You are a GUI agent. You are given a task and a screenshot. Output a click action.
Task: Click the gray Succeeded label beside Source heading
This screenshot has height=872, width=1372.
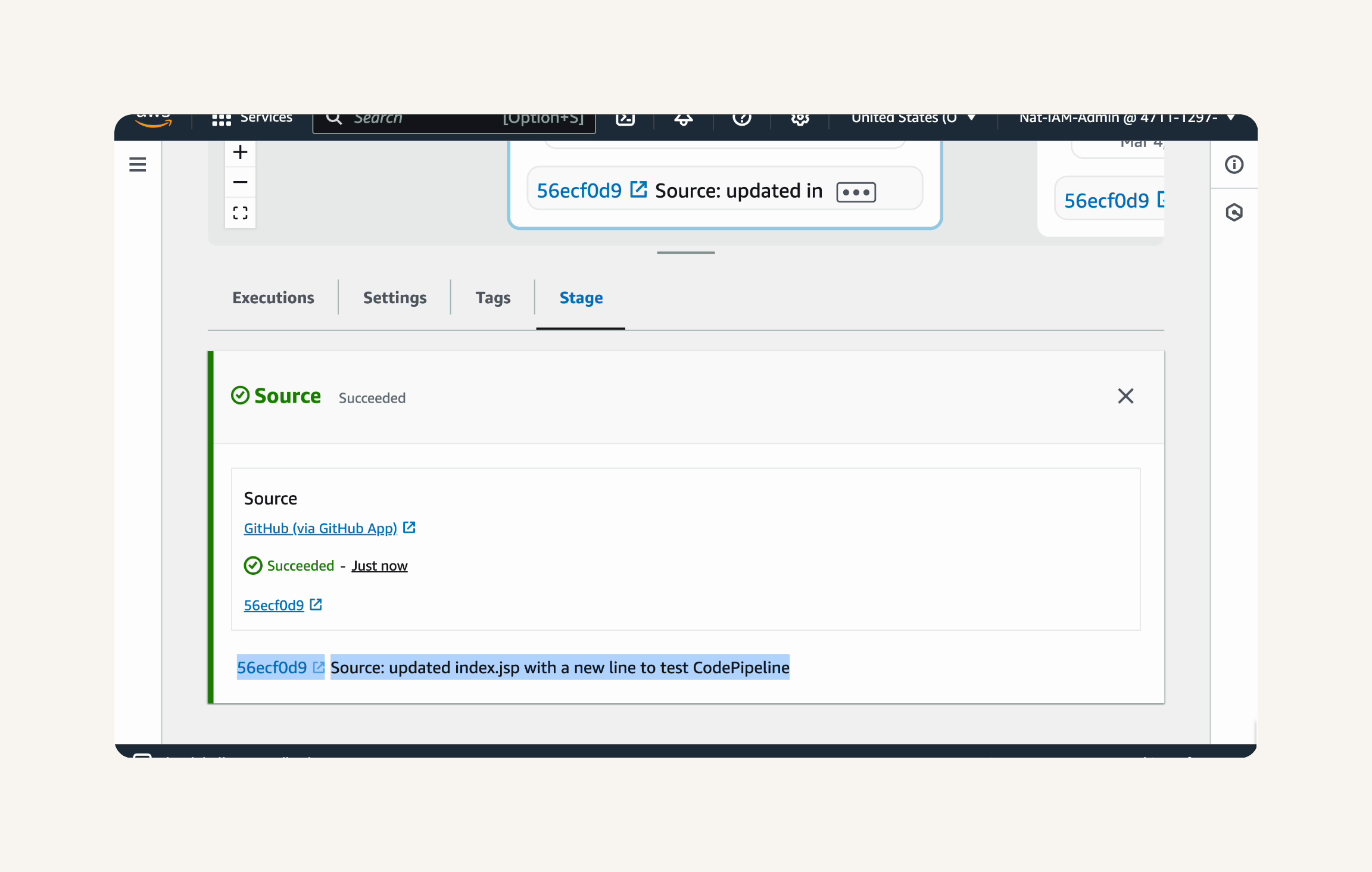coord(372,398)
